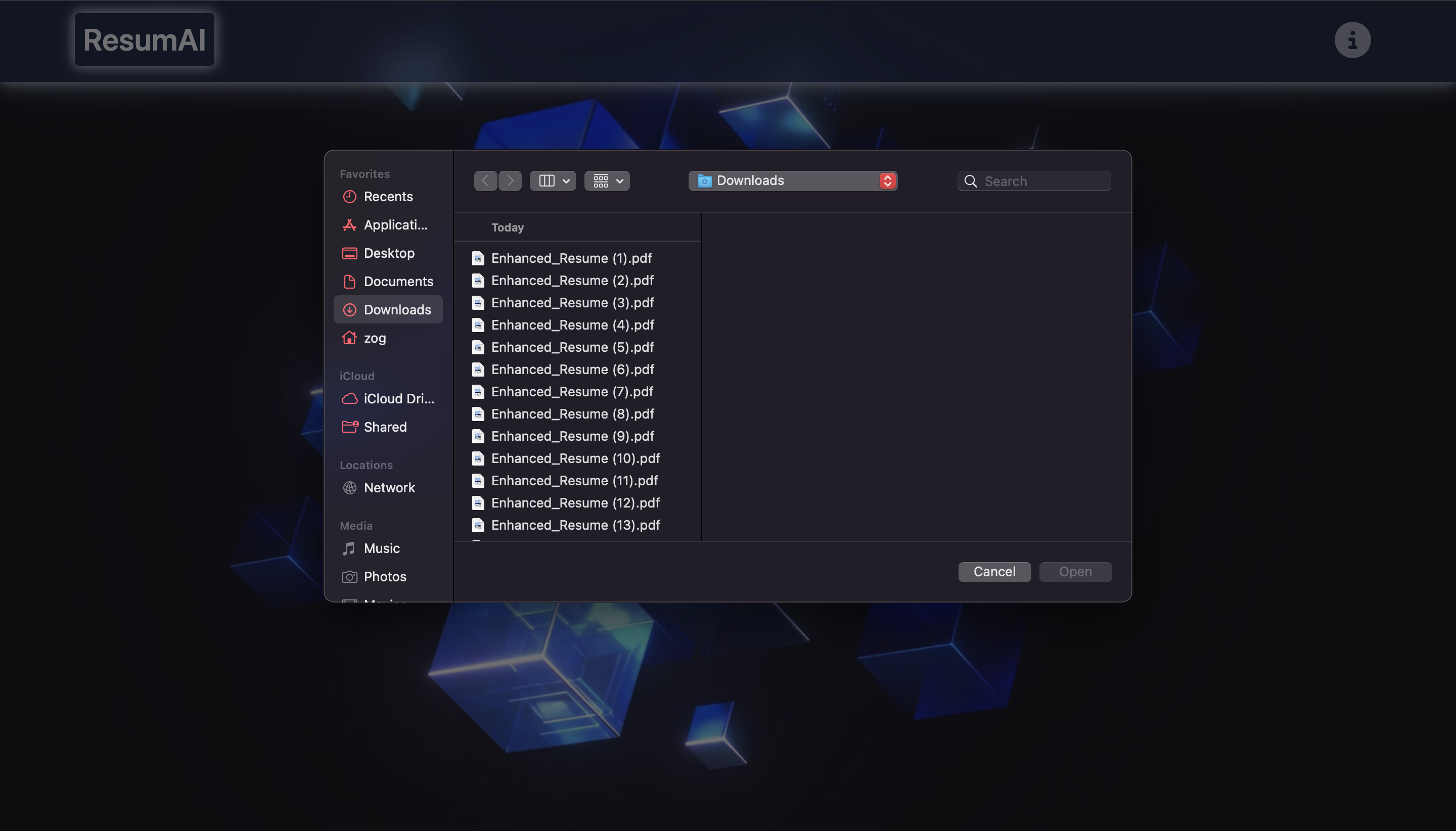Click the ResumAI logo
Viewport: 1456px width, 831px height.
145,40
